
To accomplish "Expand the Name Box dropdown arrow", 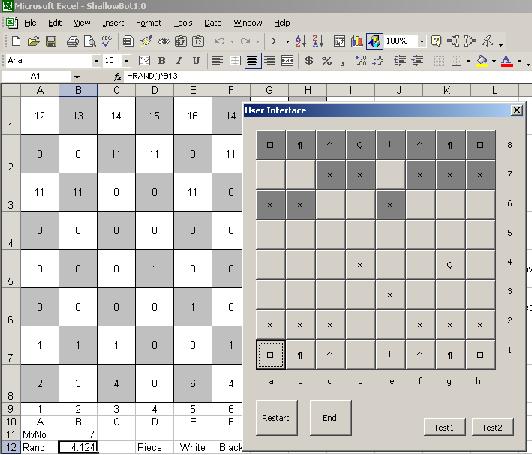I will (x=77, y=77).
